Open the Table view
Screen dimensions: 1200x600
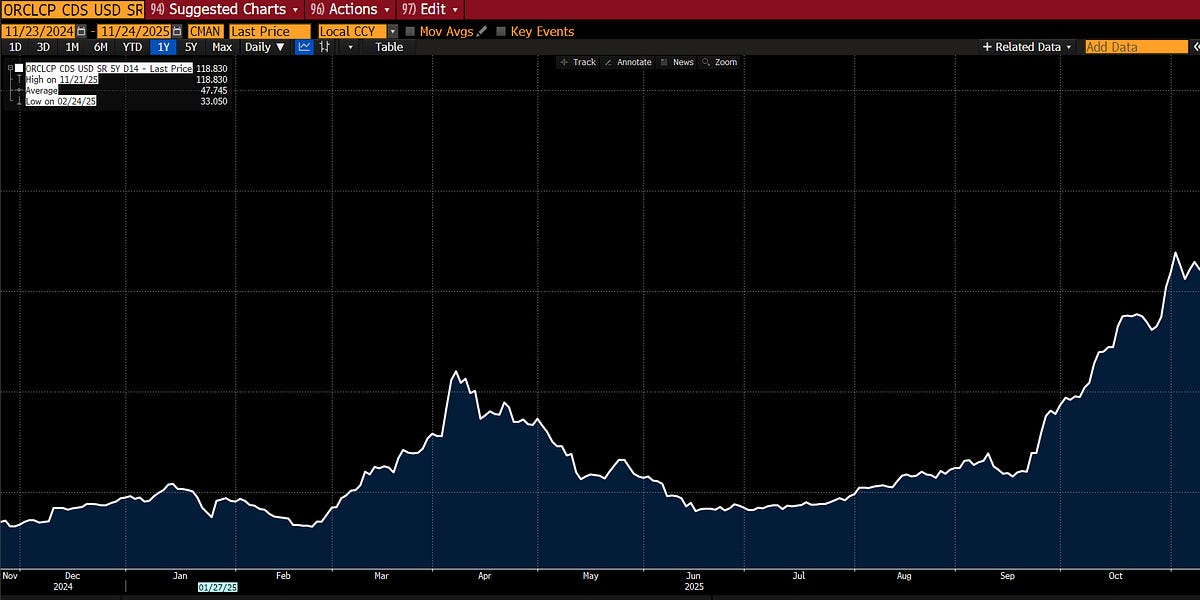389,46
